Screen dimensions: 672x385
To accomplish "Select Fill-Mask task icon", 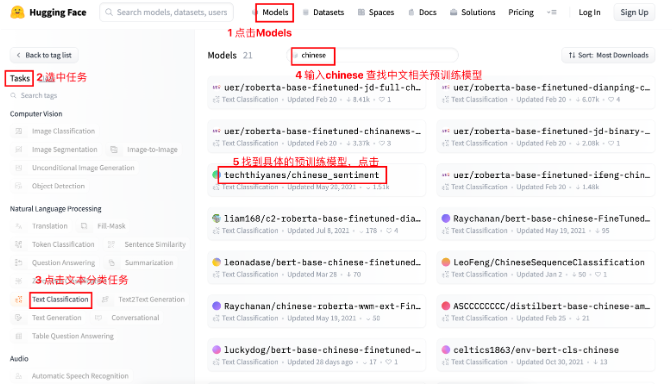I will (84, 226).
